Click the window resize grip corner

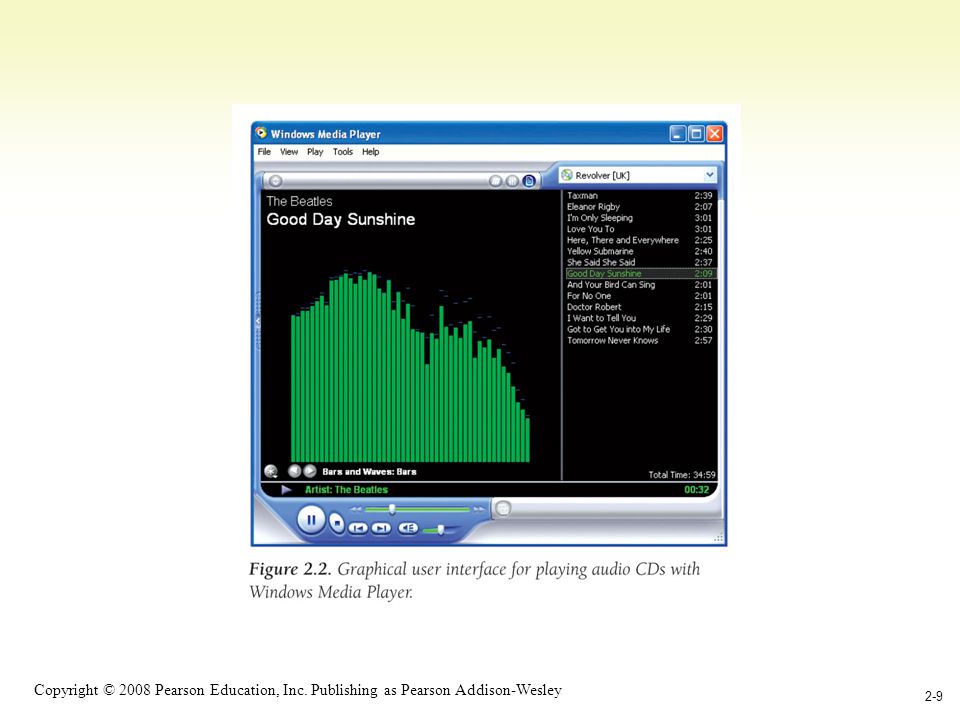pyautogui.click(x=719, y=538)
